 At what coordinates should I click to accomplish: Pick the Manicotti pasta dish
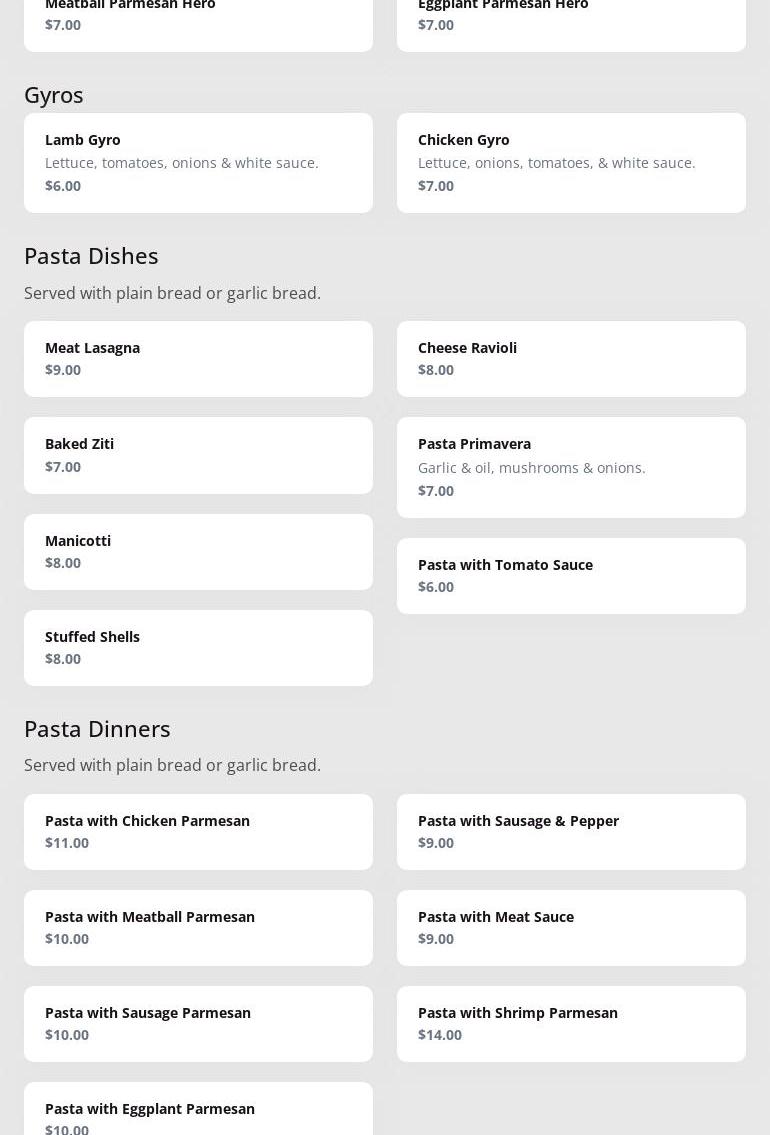[x=198, y=551]
